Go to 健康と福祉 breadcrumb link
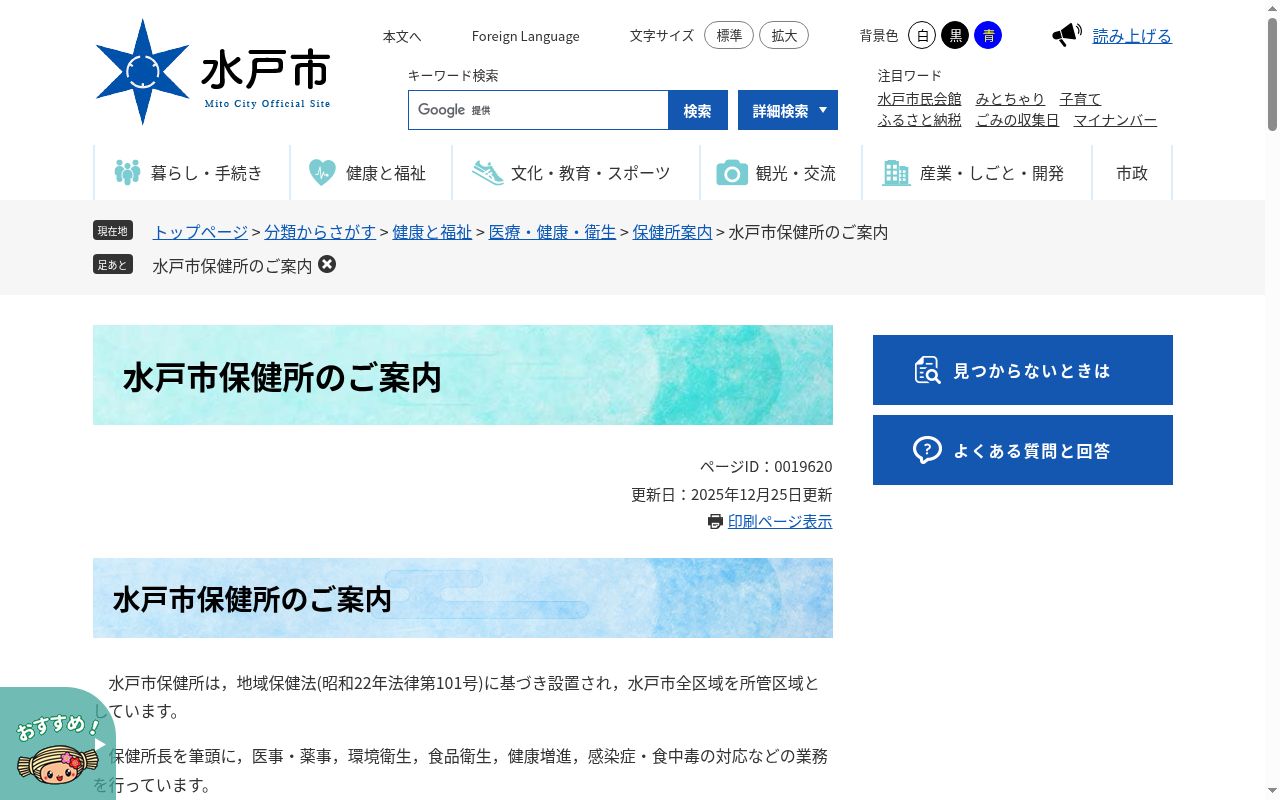This screenshot has width=1280, height=800. (x=432, y=231)
